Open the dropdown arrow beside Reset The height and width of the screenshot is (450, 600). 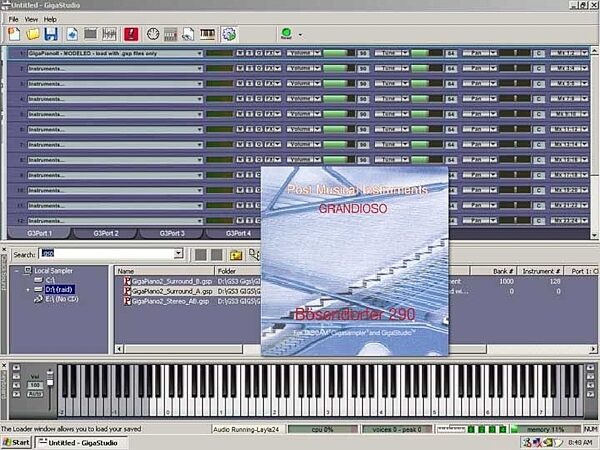[x=300, y=35]
